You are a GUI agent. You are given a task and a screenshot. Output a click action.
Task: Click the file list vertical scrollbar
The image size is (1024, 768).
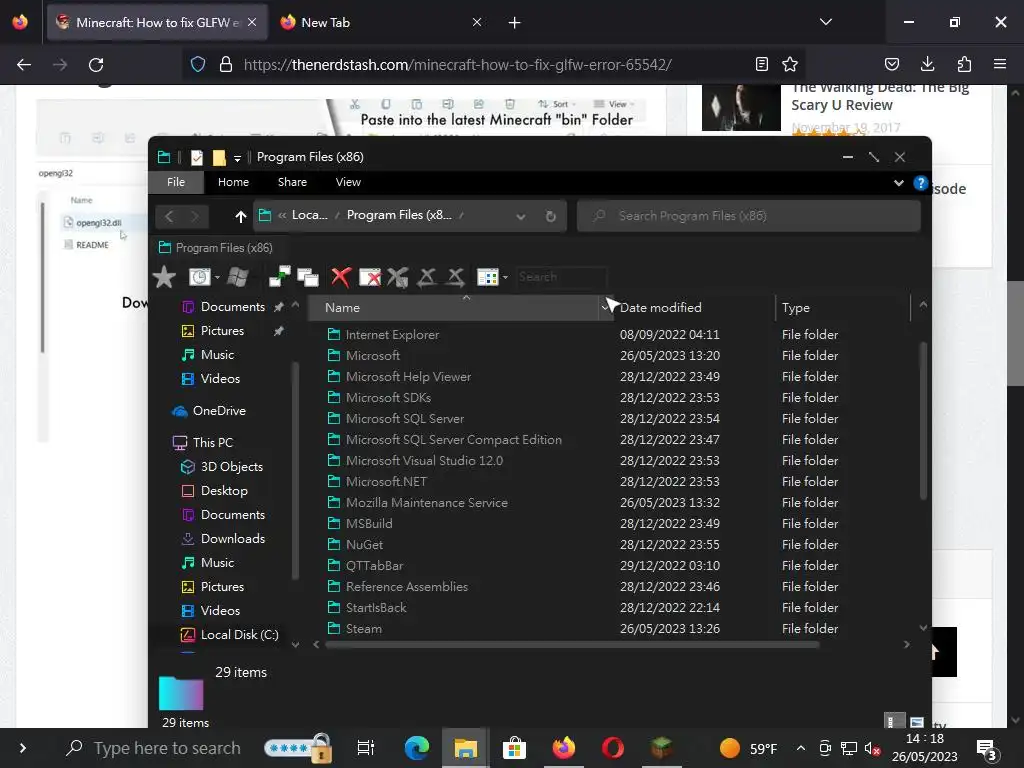[x=923, y=421]
